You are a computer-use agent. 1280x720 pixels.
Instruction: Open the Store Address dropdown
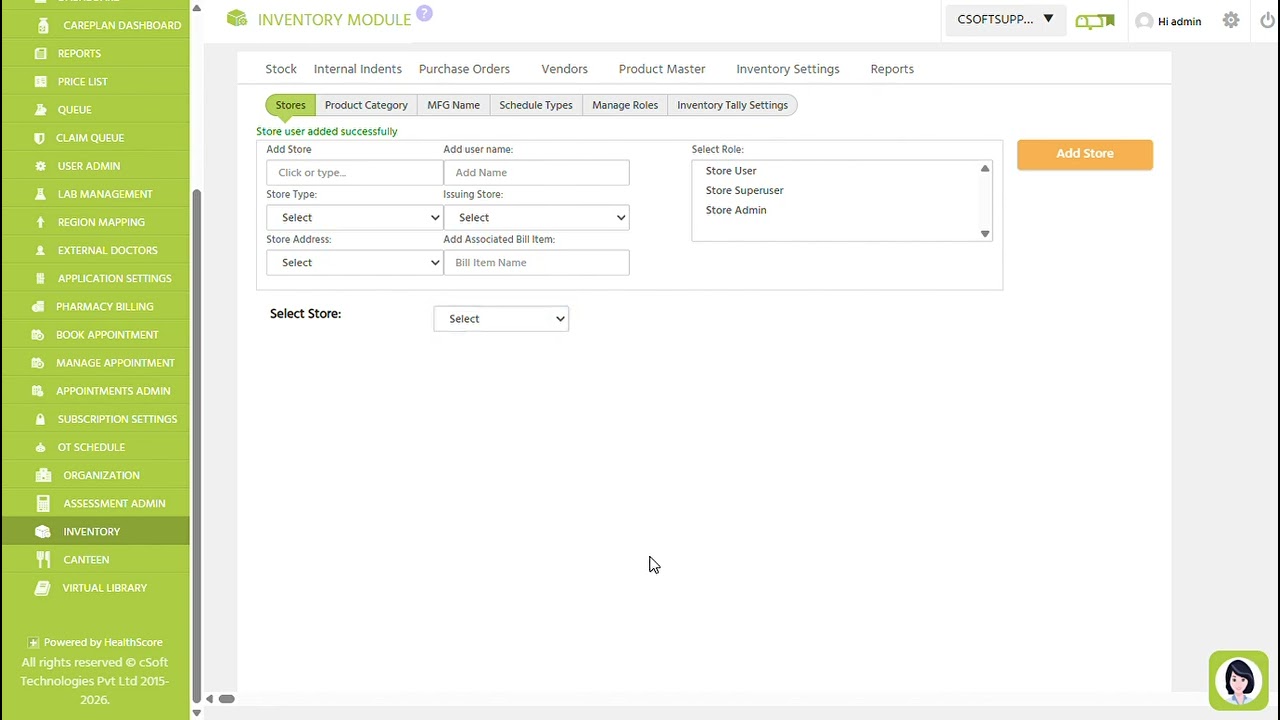354,262
